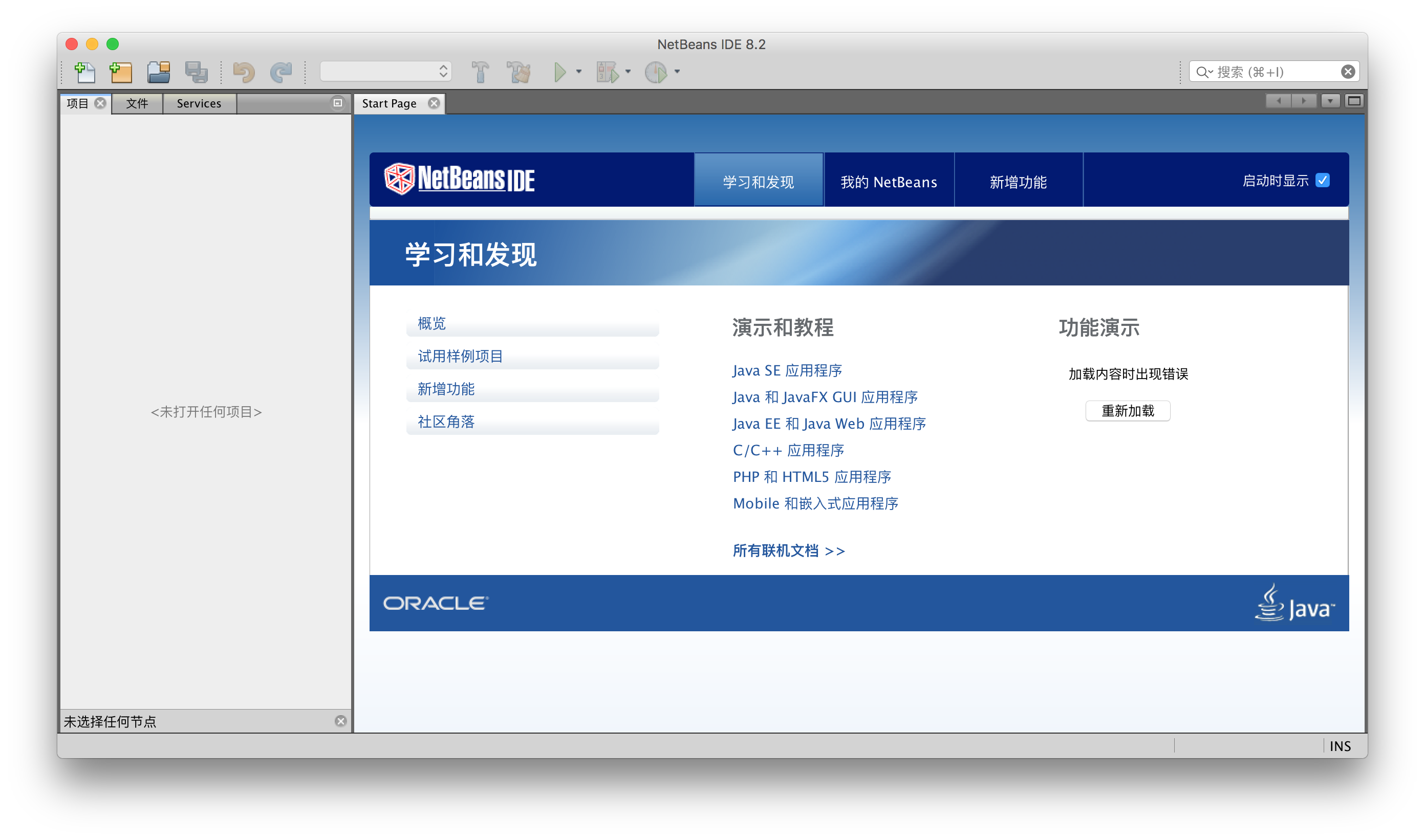Maximize the editor window area
The width and height of the screenshot is (1425, 840).
(x=1354, y=101)
